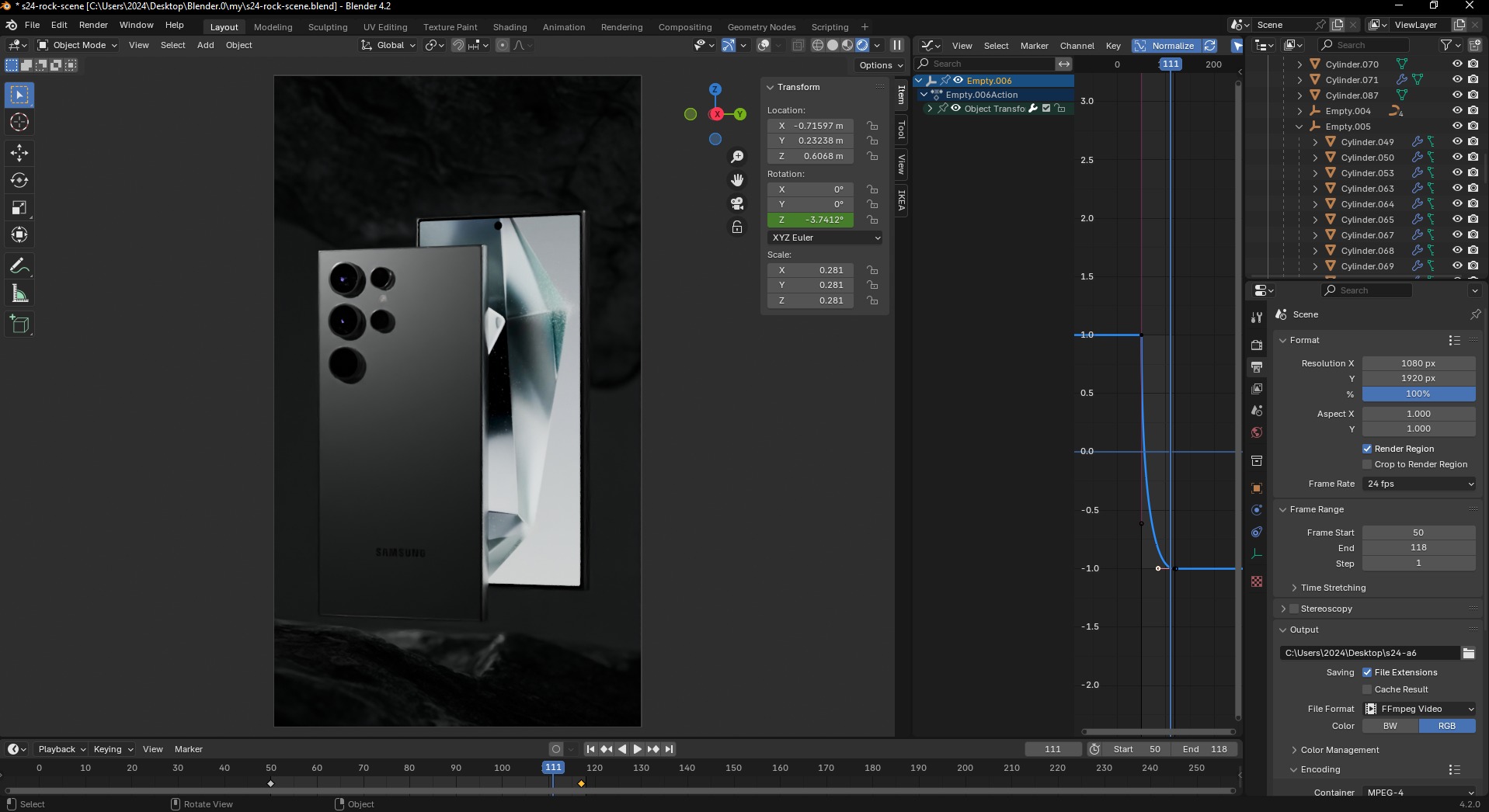Screen dimensions: 1489x812
Task: Hide Cylinder.070 in the viewport
Action: [x=1457, y=64]
